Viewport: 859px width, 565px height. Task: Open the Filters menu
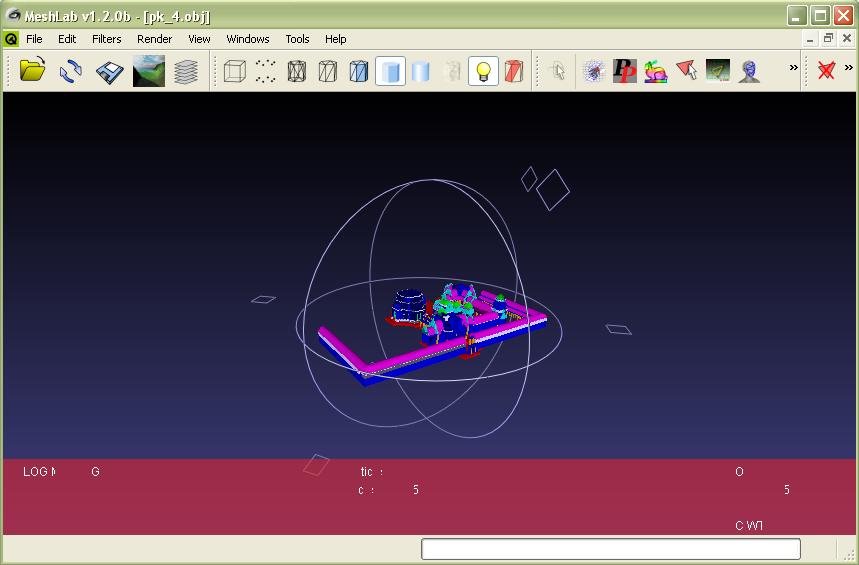(106, 39)
